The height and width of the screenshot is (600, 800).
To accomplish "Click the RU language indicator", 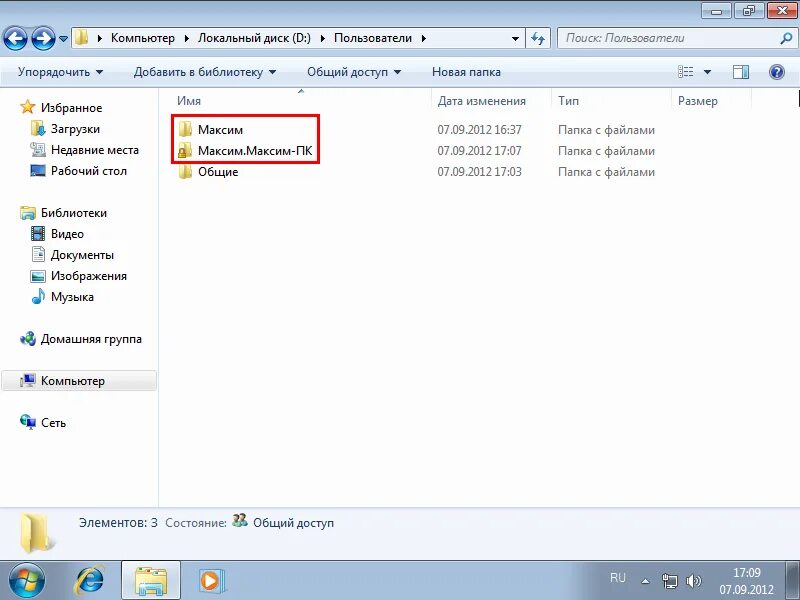I will [x=617, y=578].
